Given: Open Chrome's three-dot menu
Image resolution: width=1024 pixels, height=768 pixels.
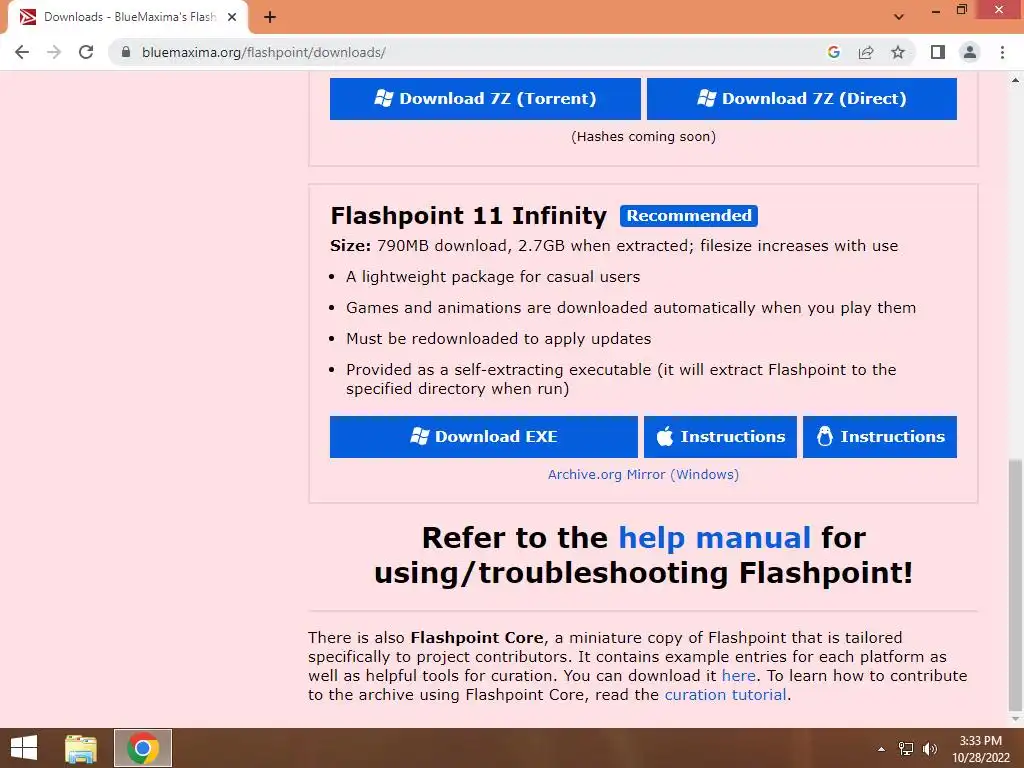Looking at the screenshot, I should tap(1002, 52).
